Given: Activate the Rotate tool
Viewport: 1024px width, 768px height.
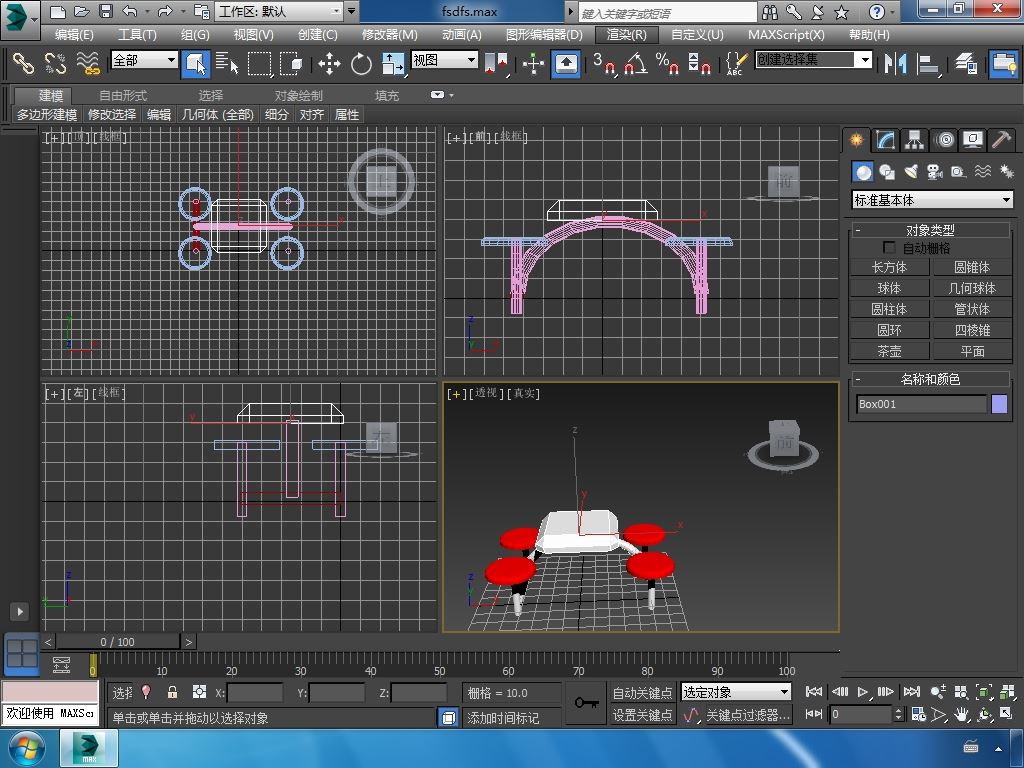Looking at the screenshot, I should tap(361, 64).
